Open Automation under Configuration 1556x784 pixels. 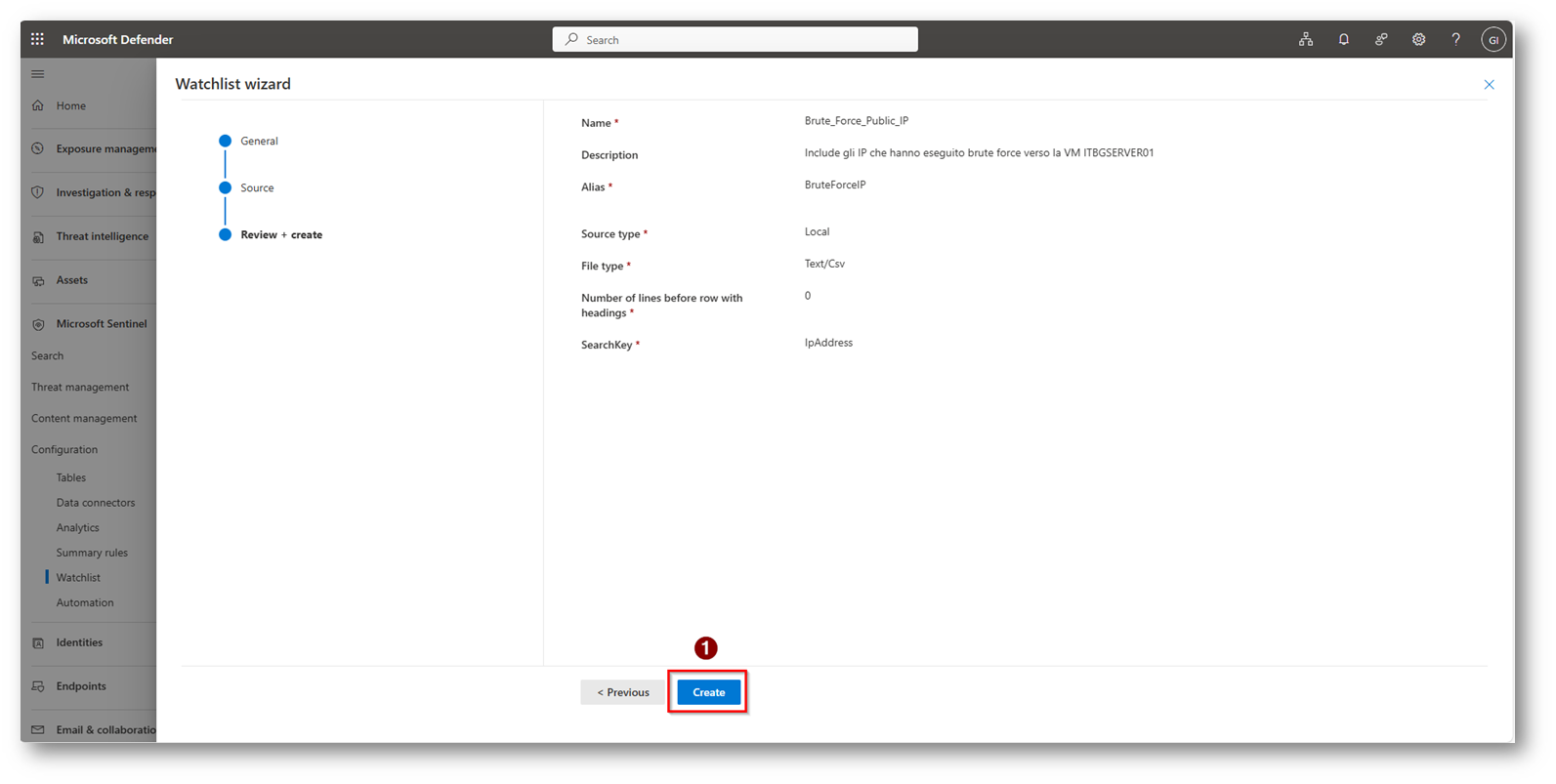(85, 602)
